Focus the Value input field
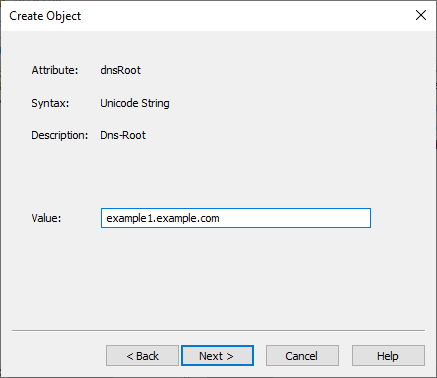This screenshot has height=378, width=437. pyautogui.click(x=236, y=218)
